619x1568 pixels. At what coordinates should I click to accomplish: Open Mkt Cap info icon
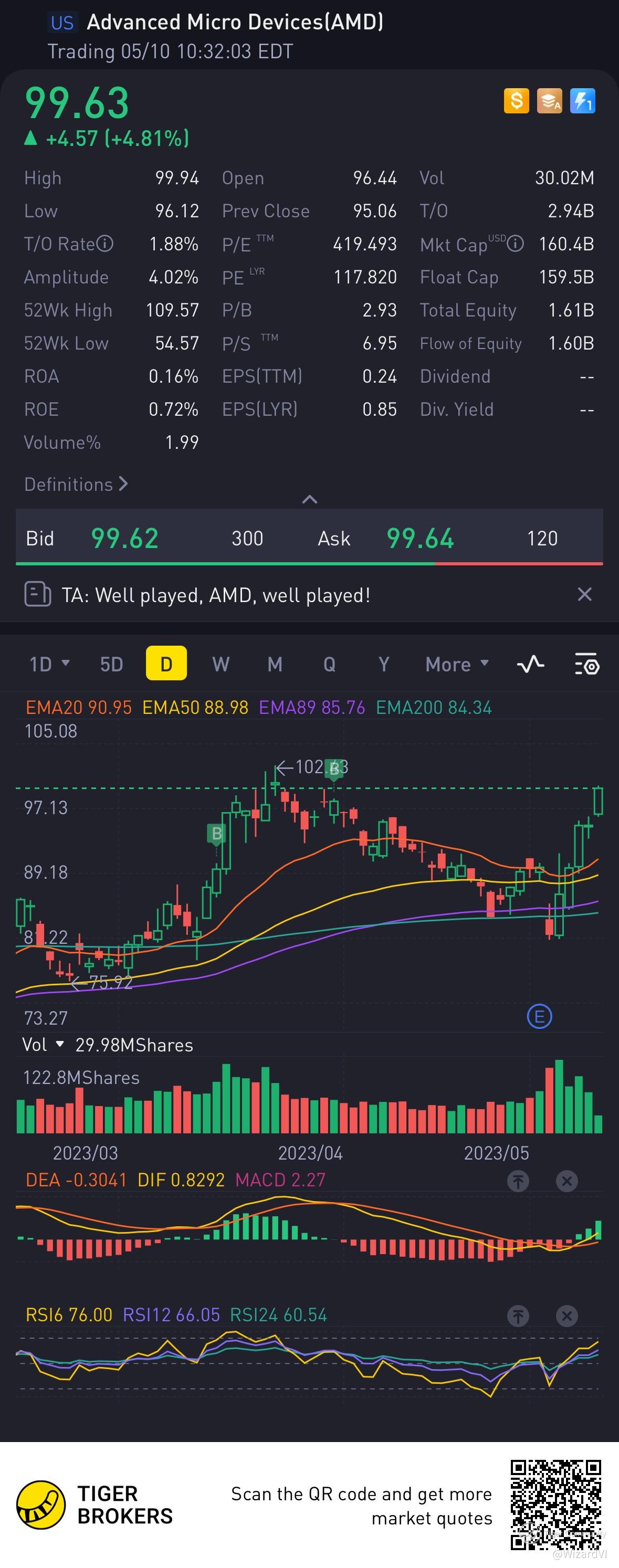click(x=516, y=244)
